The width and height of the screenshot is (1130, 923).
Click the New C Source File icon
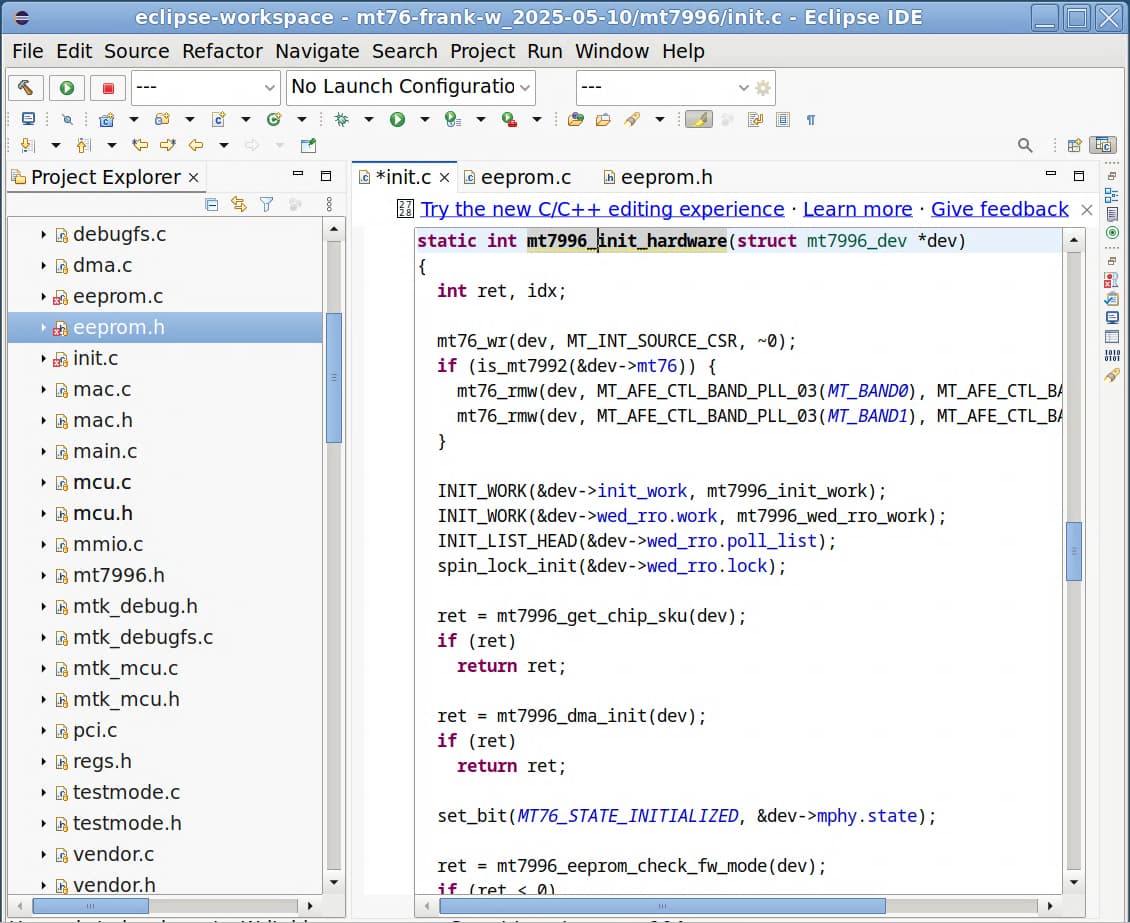pyautogui.click(x=218, y=120)
